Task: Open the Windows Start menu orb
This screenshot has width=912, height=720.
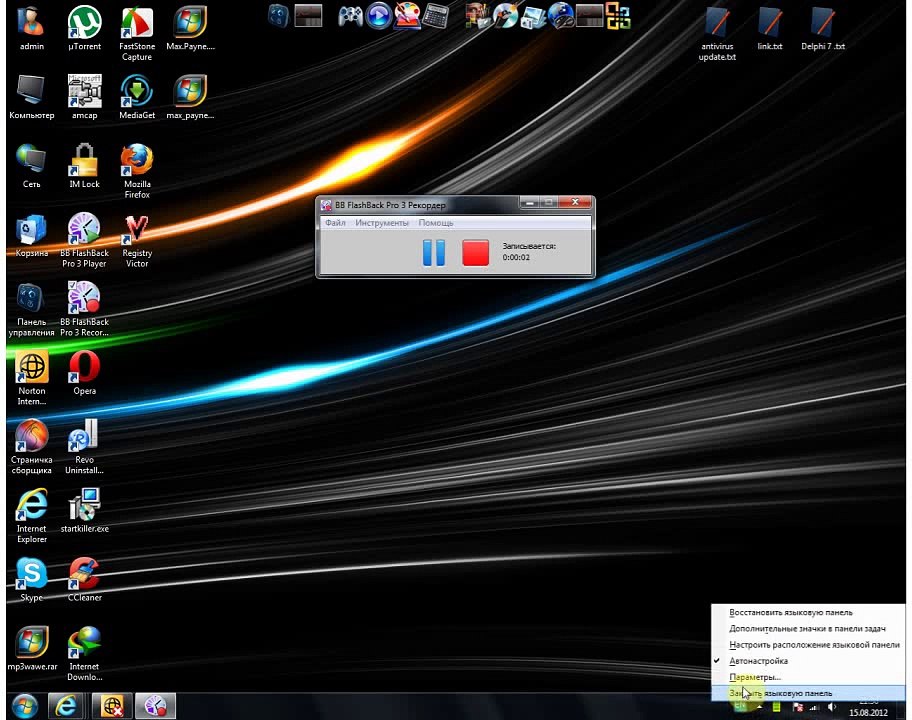Action: coord(24,706)
